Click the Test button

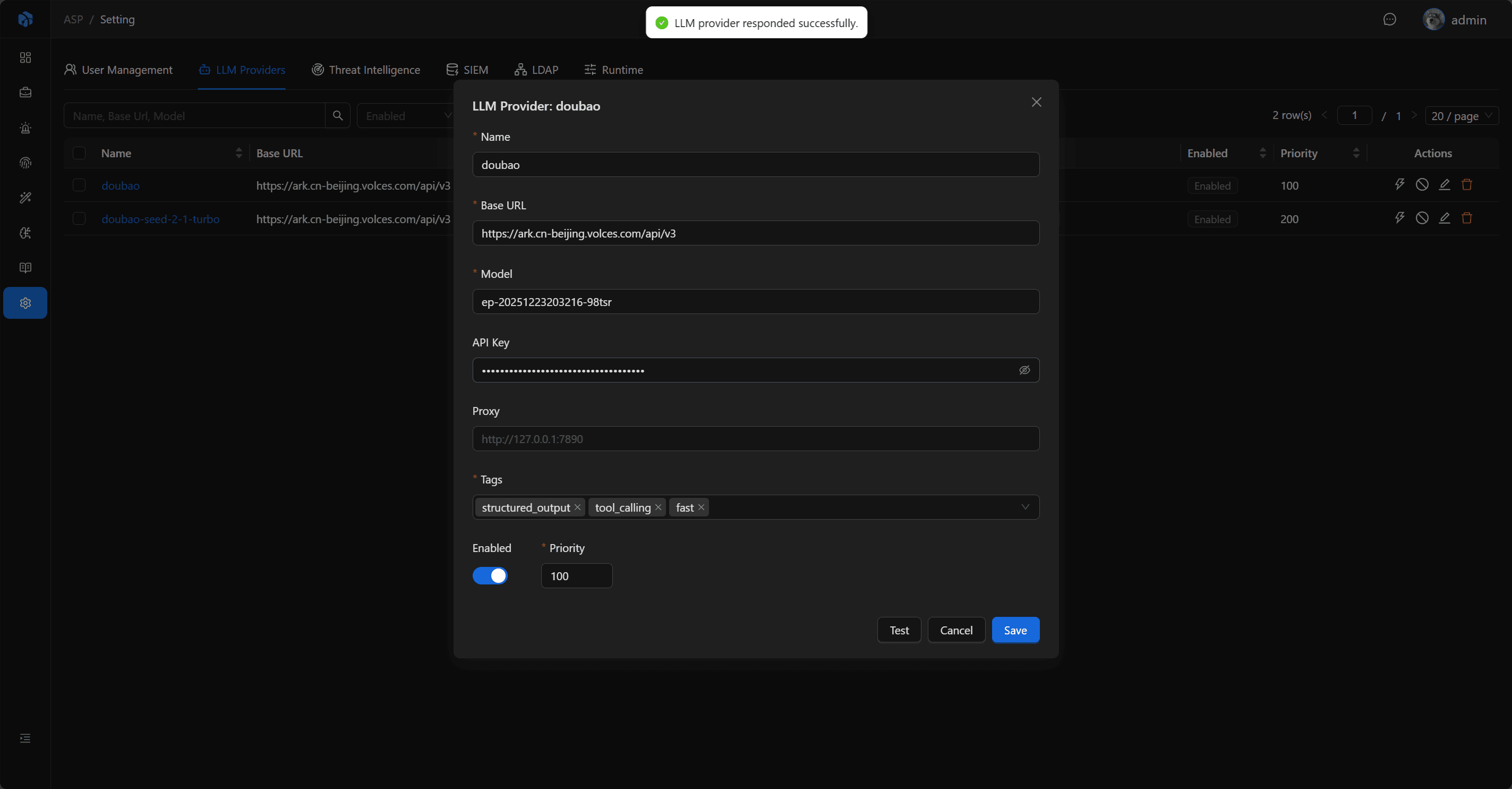point(899,630)
